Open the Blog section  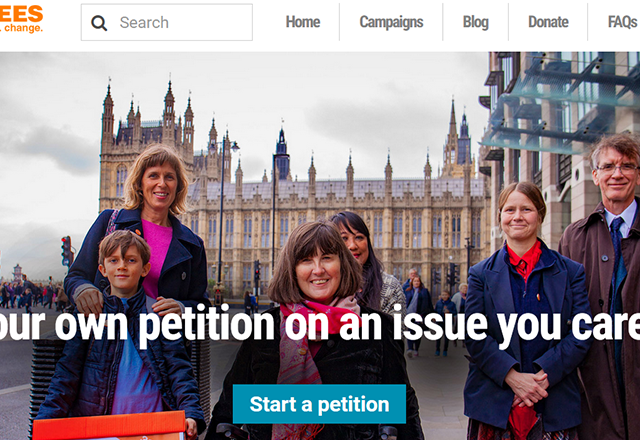pyautogui.click(x=476, y=22)
